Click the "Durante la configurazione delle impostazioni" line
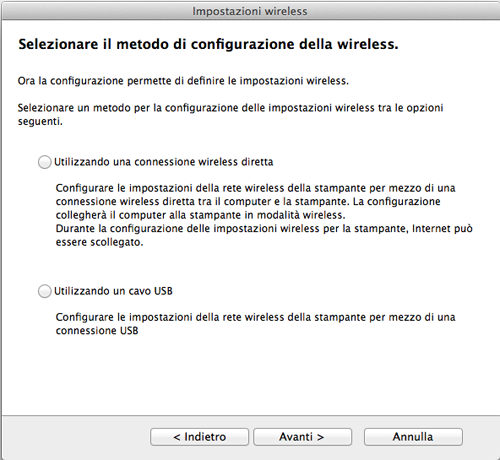The width and height of the screenshot is (500, 460). (264, 229)
